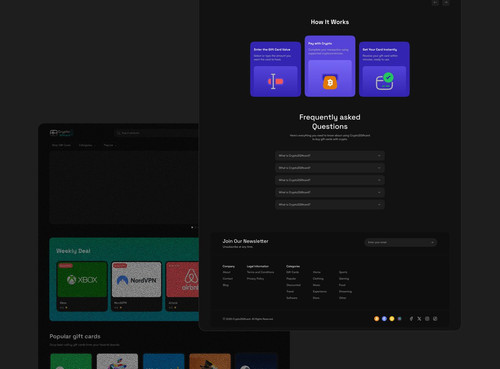Click Experience in footer categories
Screen dimensions: 500x369
tap(320, 291)
